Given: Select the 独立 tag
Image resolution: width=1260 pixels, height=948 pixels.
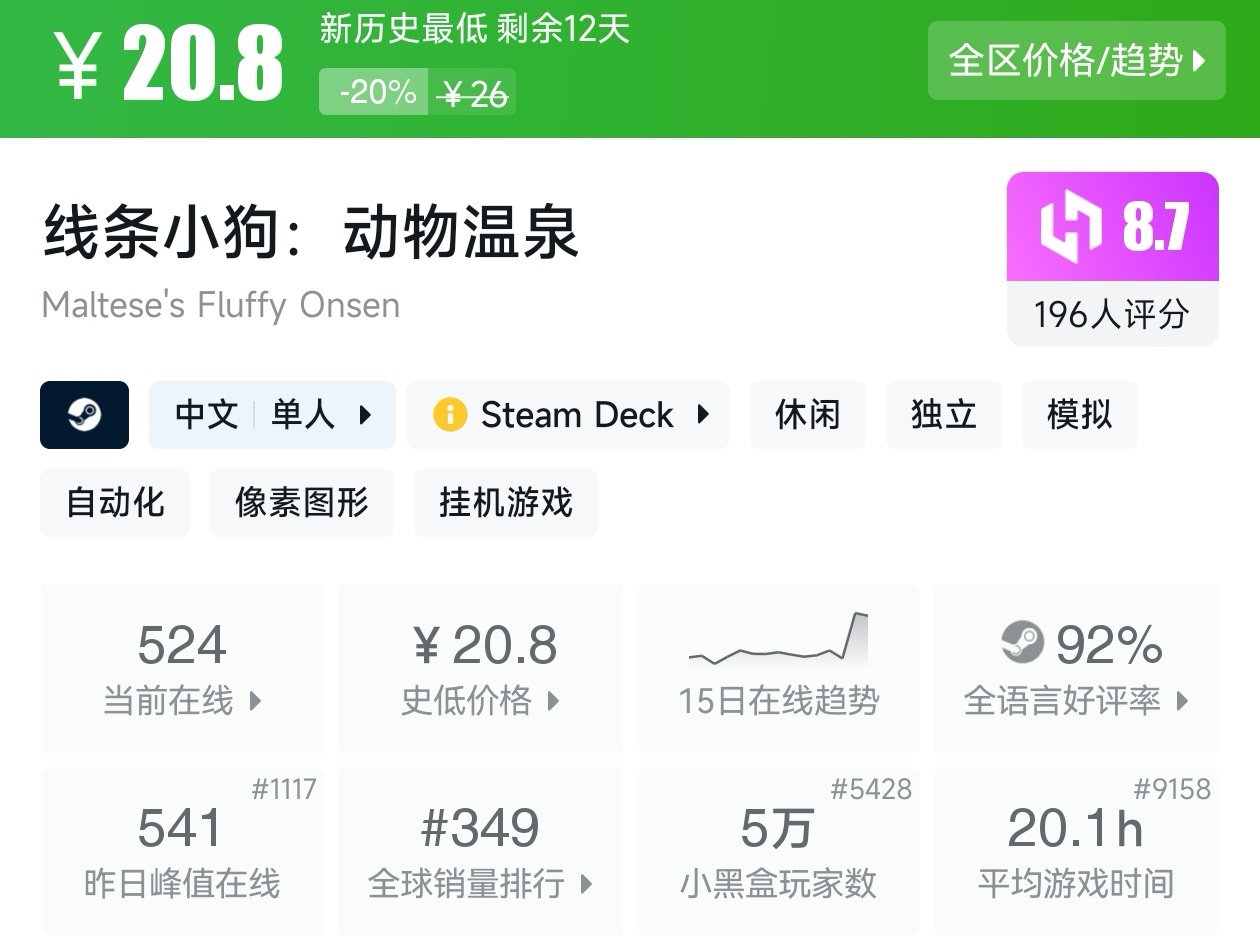Looking at the screenshot, I should click(x=943, y=415).
